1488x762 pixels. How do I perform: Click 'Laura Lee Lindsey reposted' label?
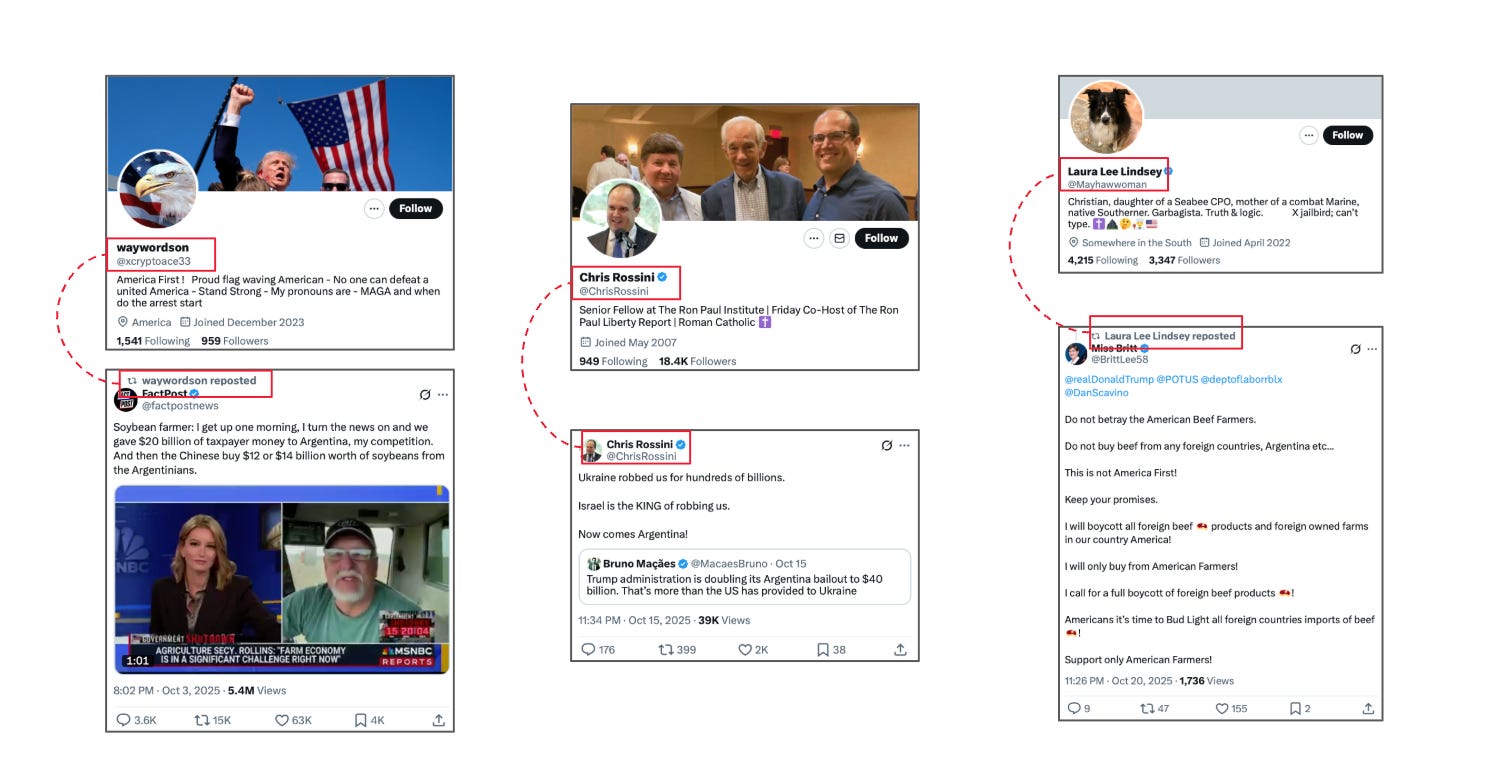[1170, 336]
